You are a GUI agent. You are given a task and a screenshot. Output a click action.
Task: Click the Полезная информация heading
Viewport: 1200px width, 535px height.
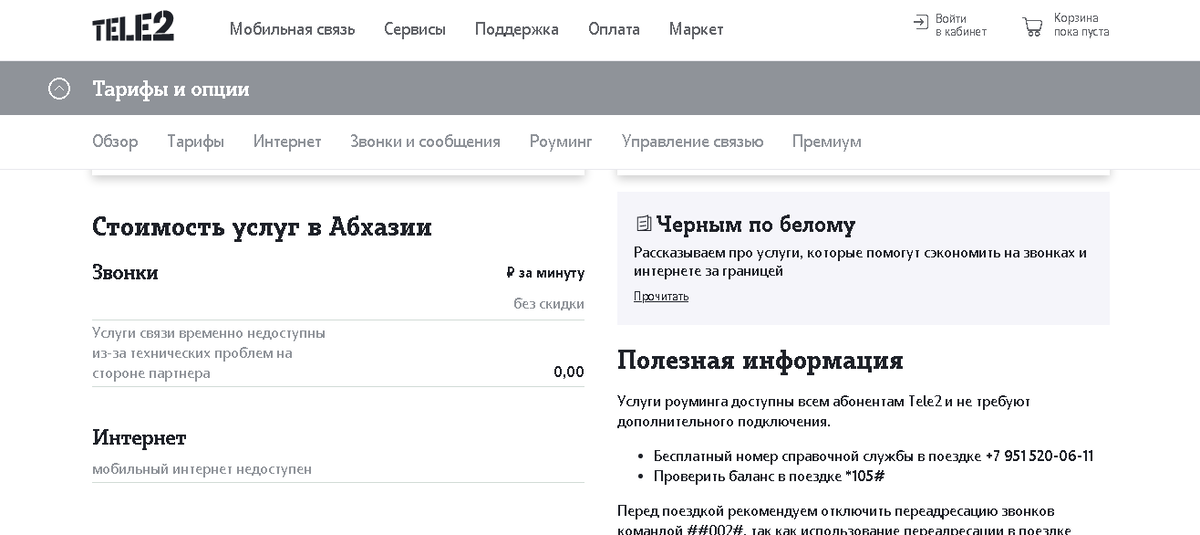(x=760, y=360)
